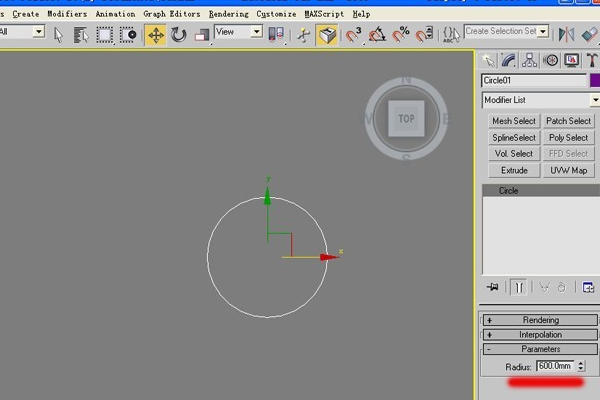Switch to Hierarchy command panel tab

(x=530, y=60)
